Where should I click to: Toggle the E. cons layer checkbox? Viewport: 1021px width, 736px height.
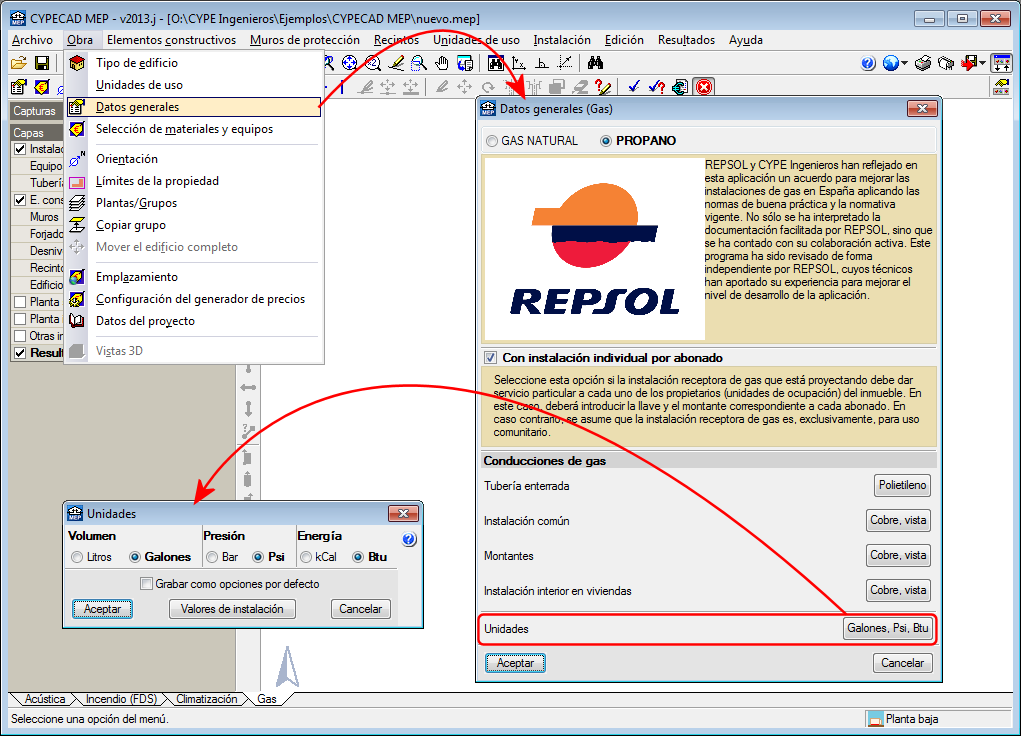pos(20,200)
